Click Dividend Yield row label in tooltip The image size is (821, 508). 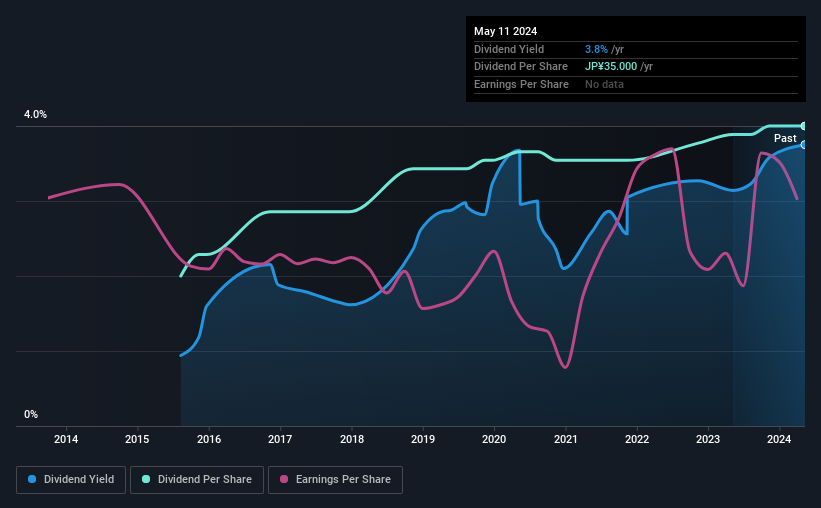[509, 49]
